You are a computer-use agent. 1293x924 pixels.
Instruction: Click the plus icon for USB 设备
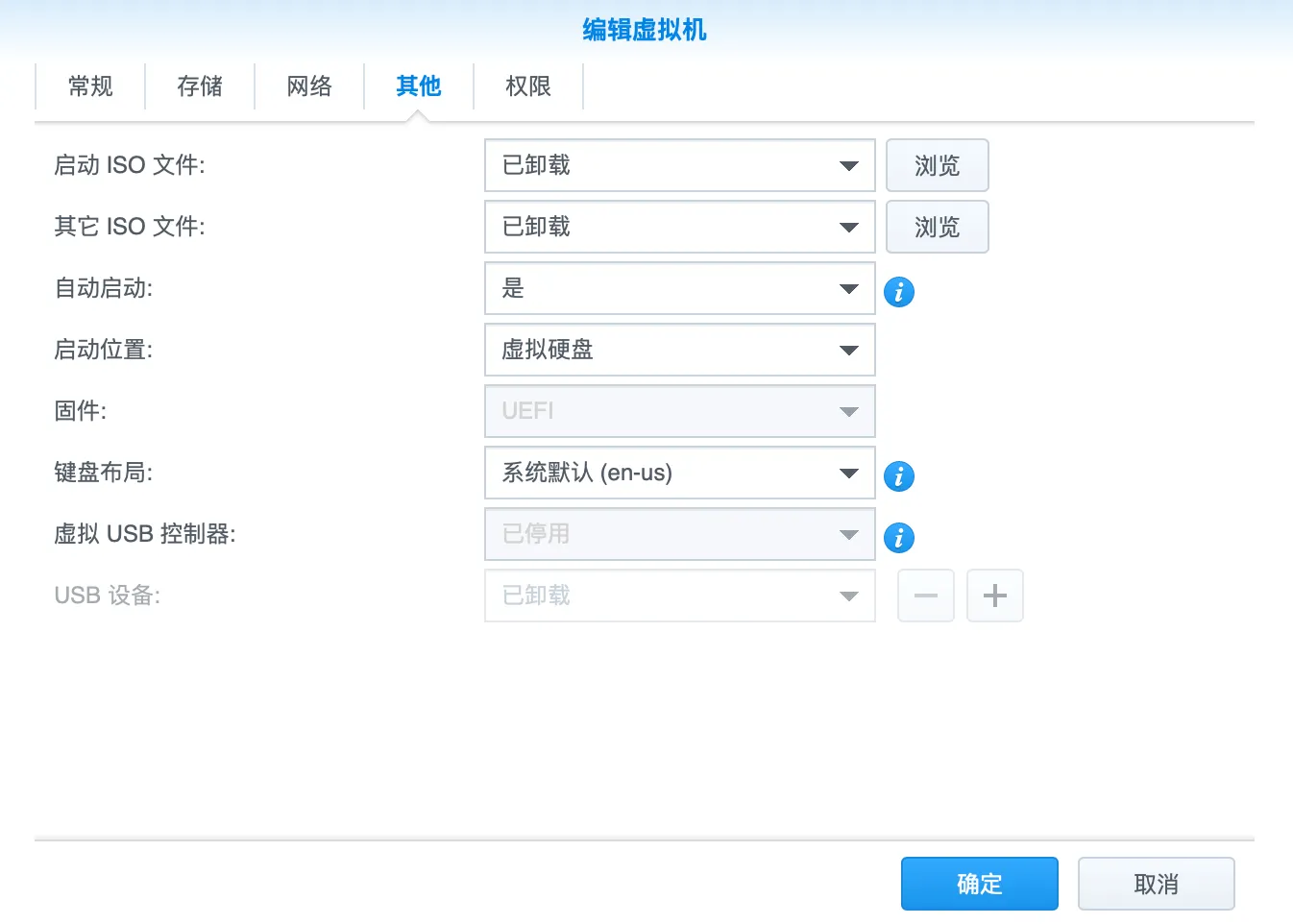(994, 596)
